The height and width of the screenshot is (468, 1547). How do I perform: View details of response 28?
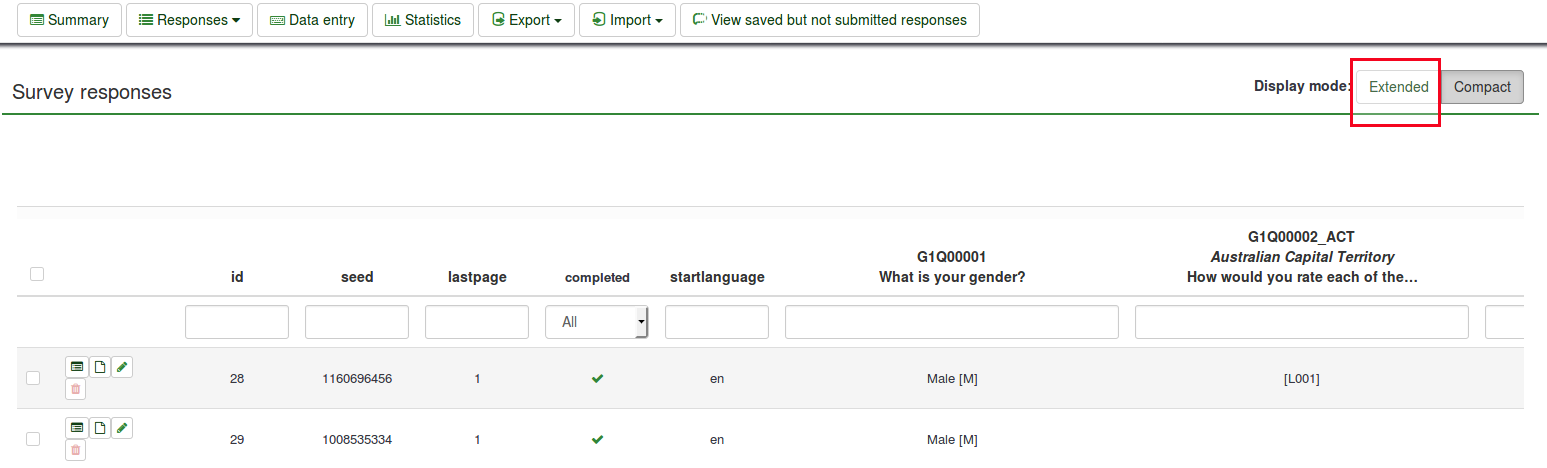[77, 367]
